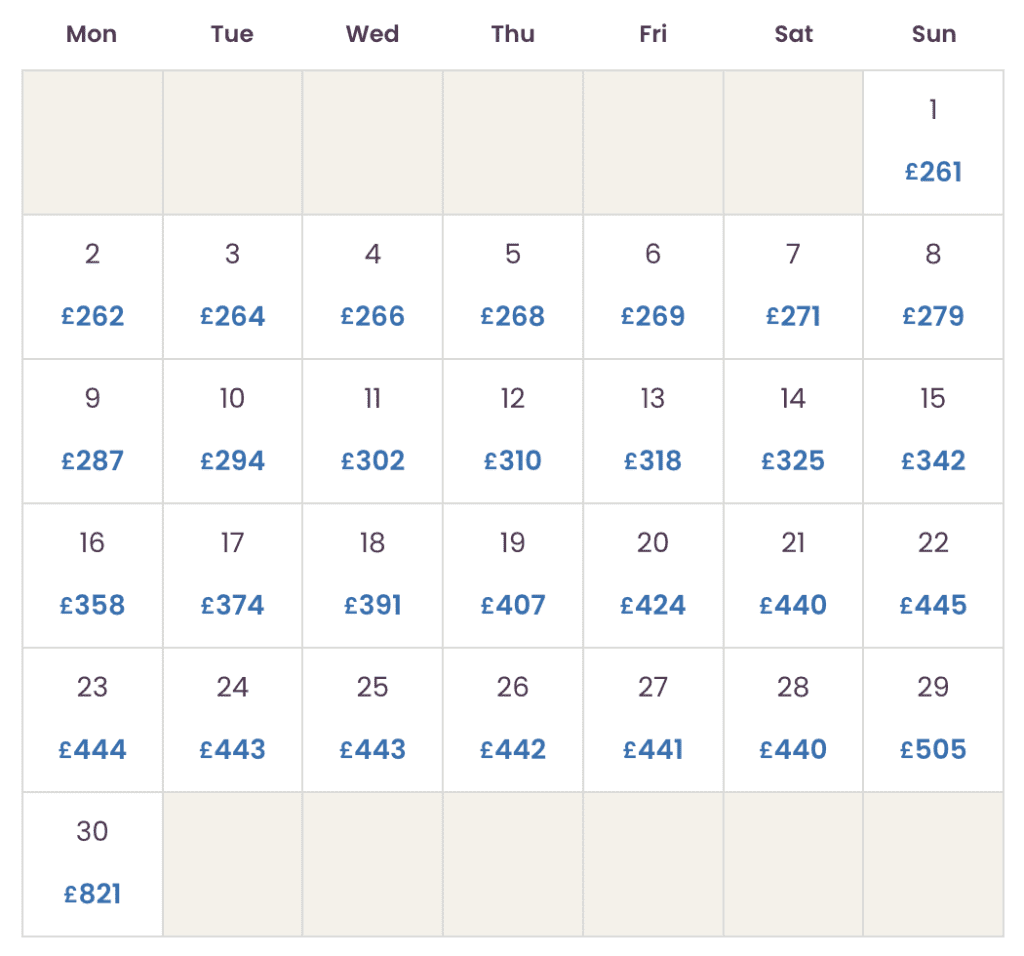
Task: Pick the £445 fare on Sunday the 22nd
Action: [x=932, y=604]
